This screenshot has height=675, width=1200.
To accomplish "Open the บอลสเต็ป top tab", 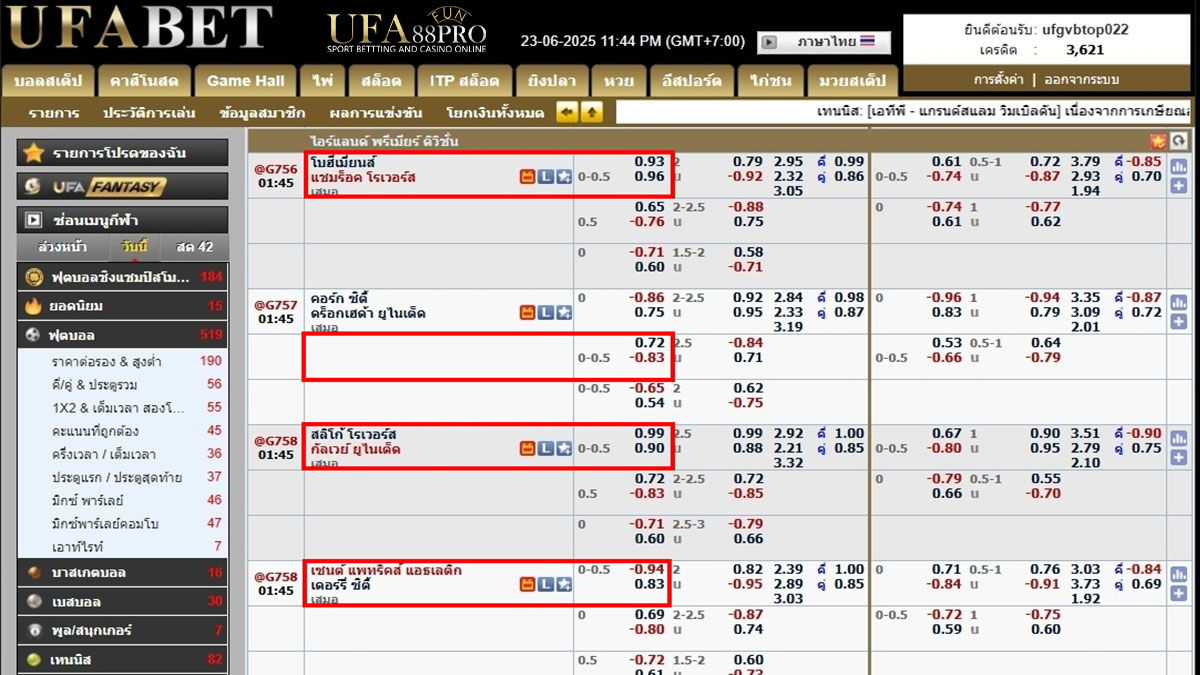I will 48,81.
